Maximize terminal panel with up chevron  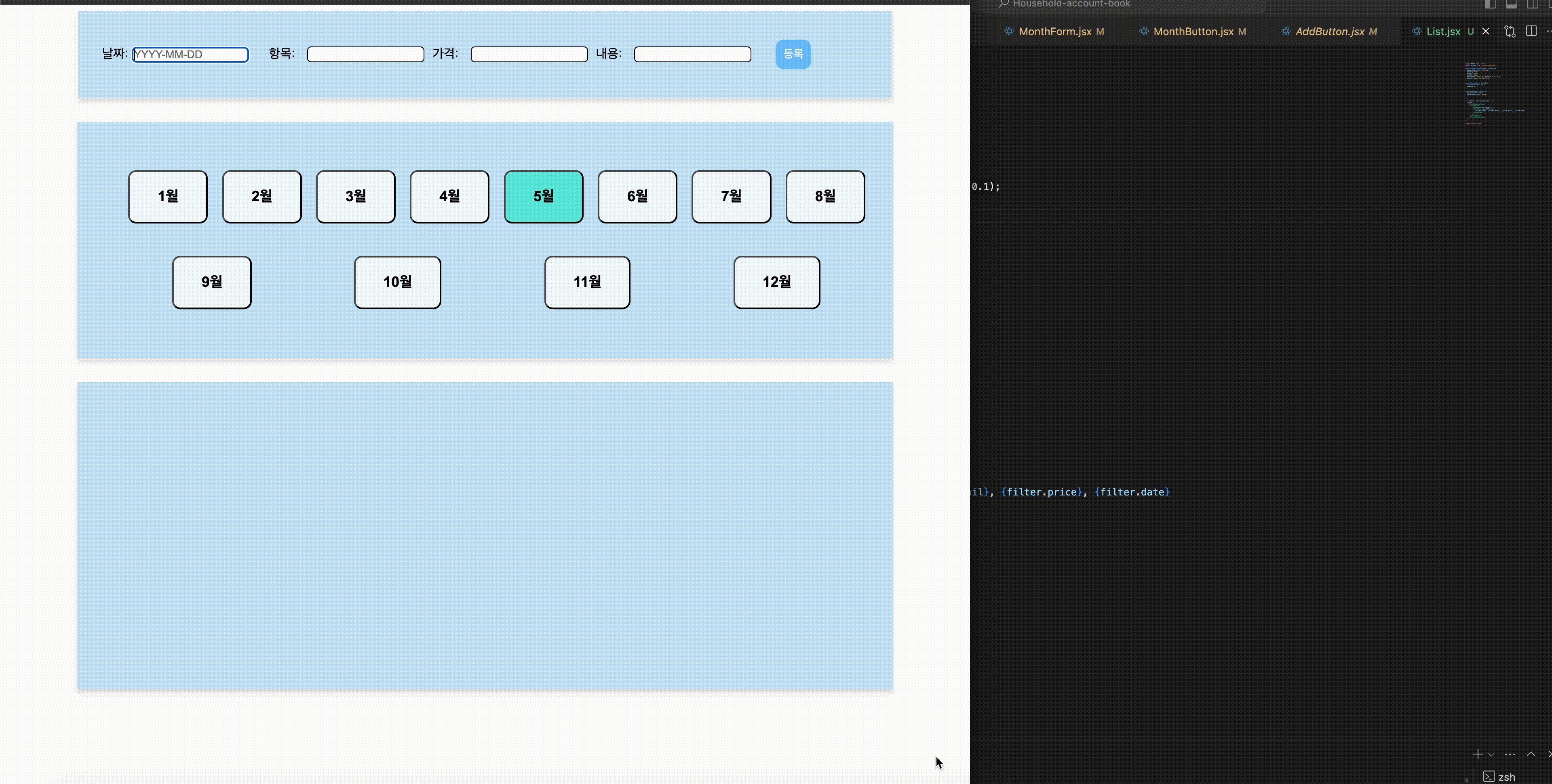tap(1530, 754)
